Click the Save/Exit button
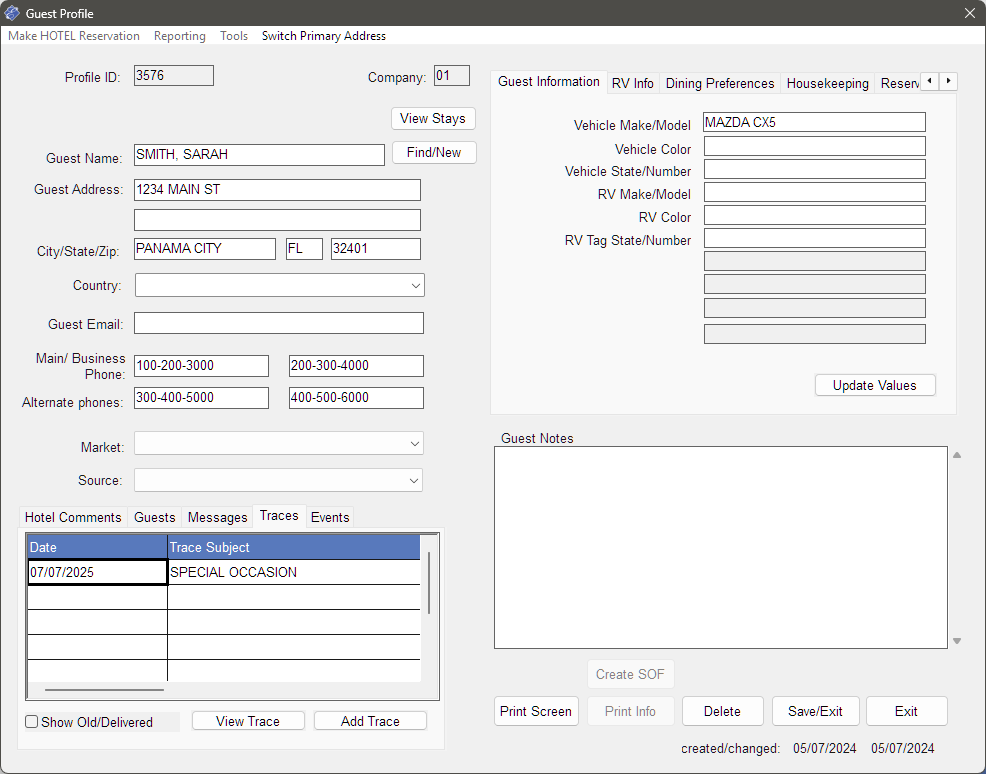Viewport: 986px width, 774px height. pyautogui.click(x=816, y=711)
